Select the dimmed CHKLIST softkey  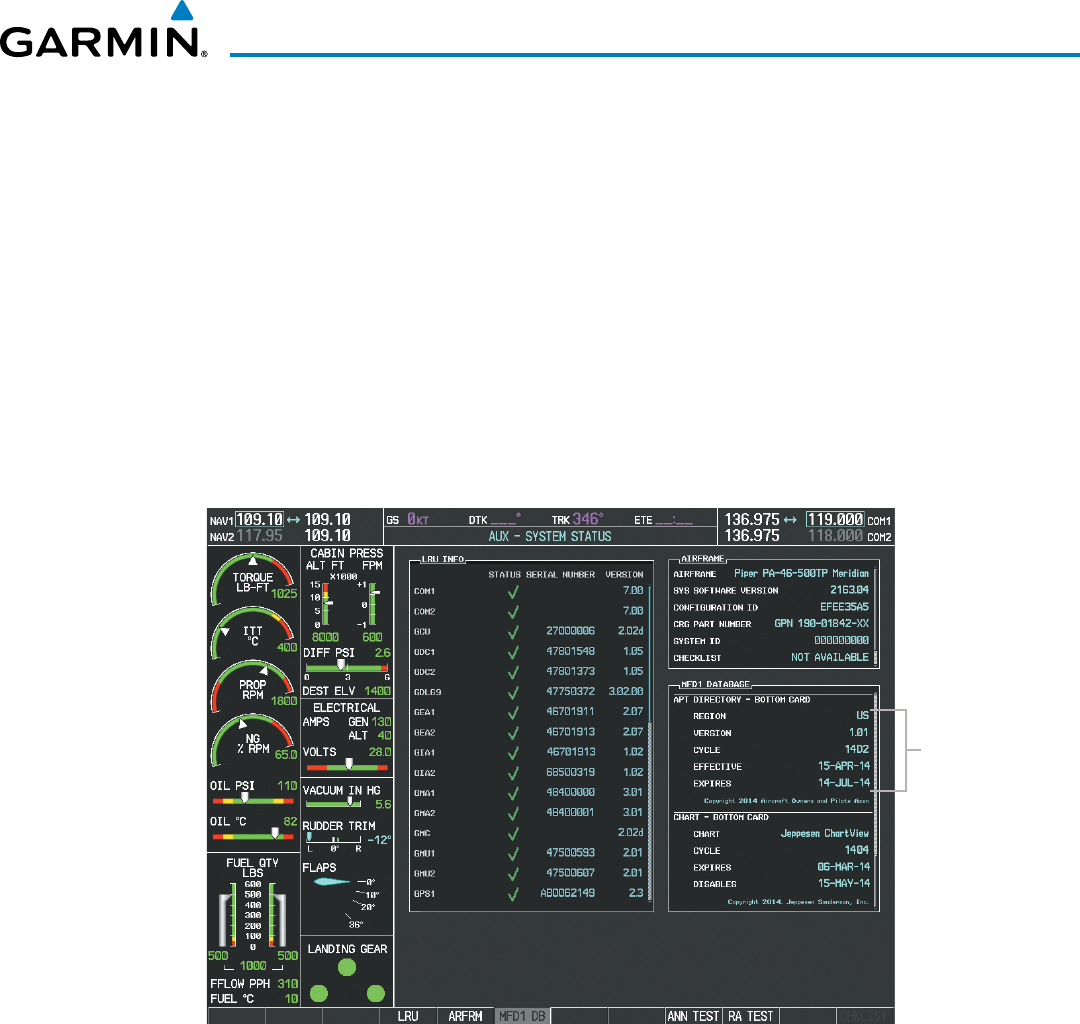(x=864, y=1016)
